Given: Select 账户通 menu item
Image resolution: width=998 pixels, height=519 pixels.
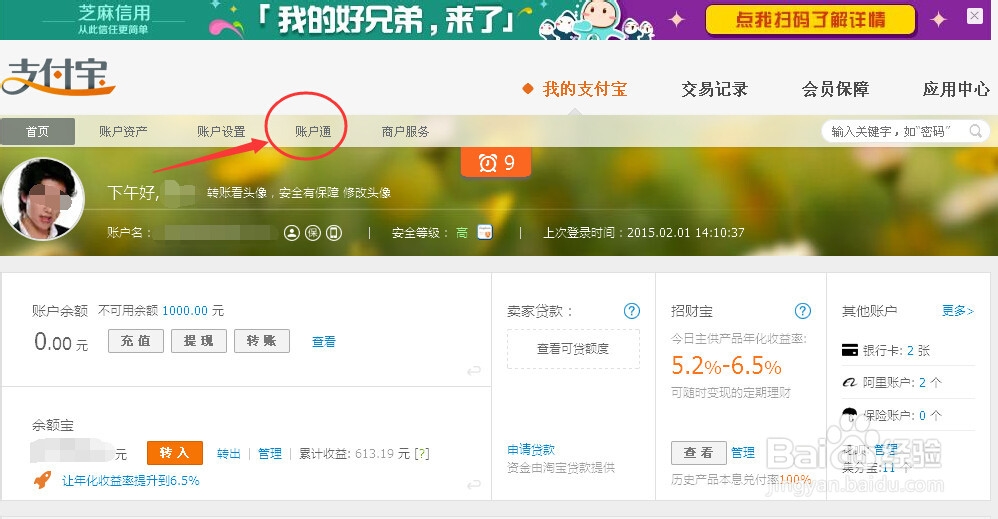Looking at the screenshot, I should click(313, 131).
